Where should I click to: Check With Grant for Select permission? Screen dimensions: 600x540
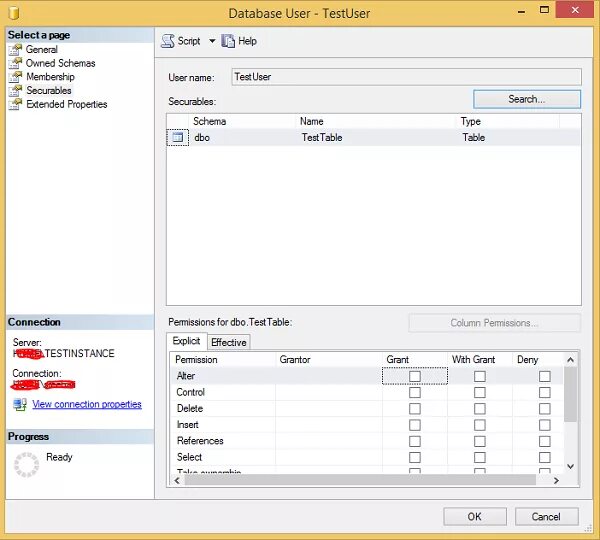tap(480, 457)
